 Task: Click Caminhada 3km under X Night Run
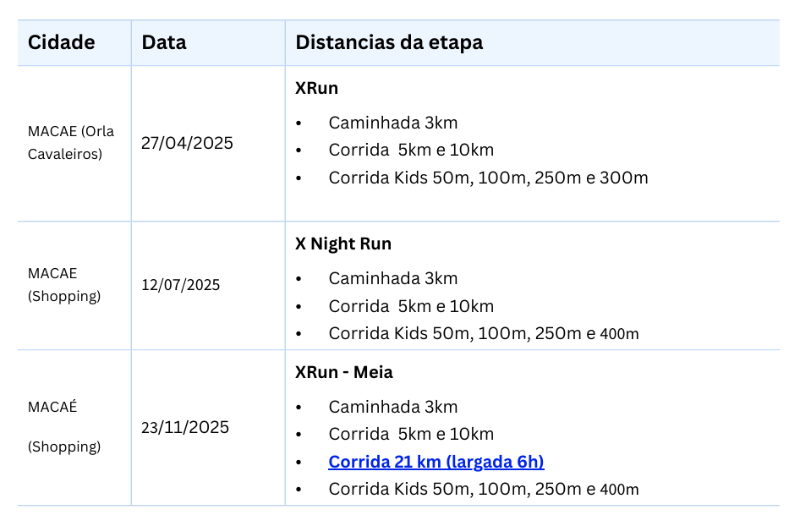[393, 278]
